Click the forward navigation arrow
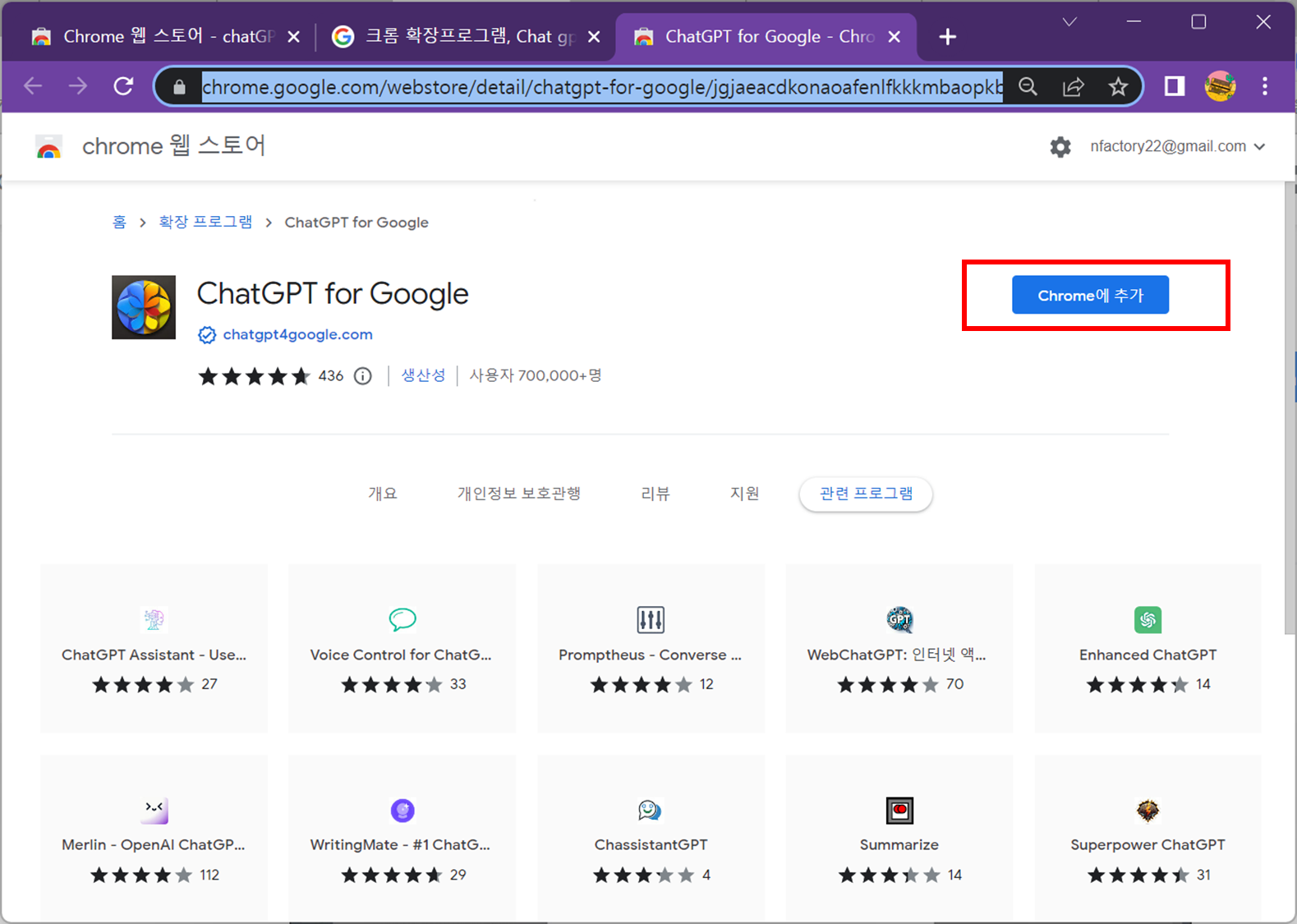The height and width of the screenshot is (924, 1297). pos(78,86)
